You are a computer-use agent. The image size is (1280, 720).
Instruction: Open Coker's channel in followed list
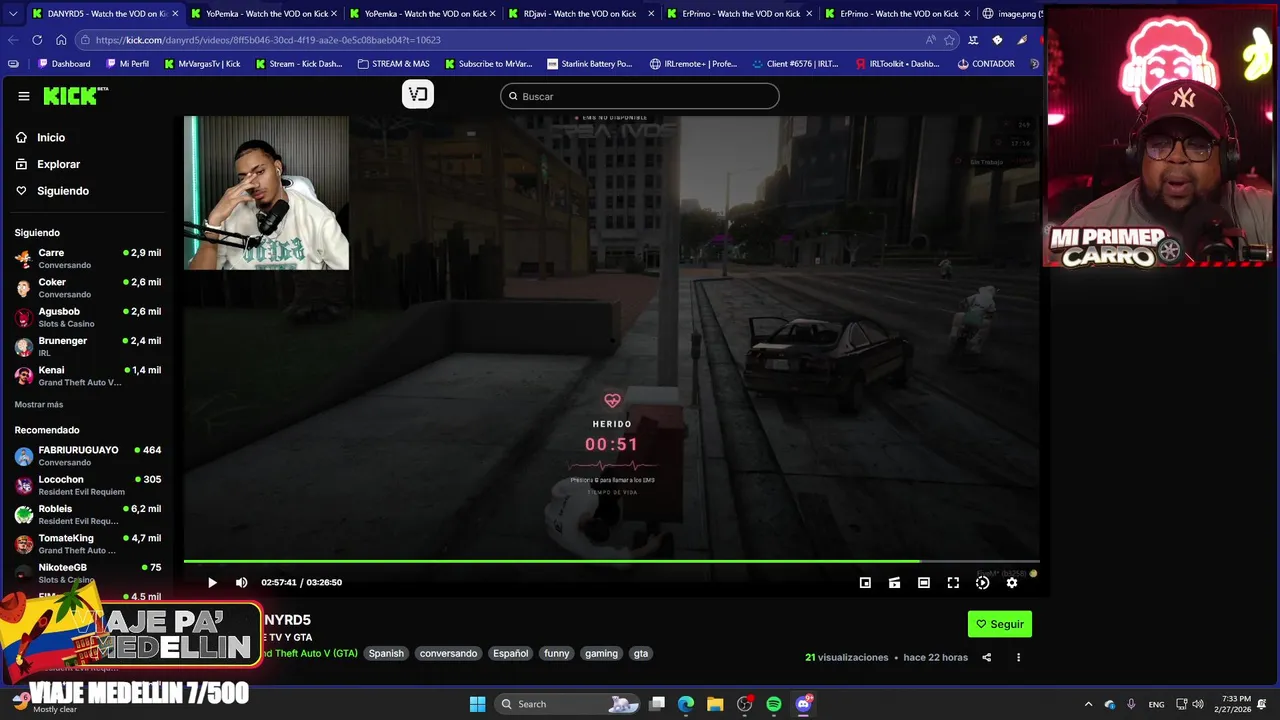[88, 288]
